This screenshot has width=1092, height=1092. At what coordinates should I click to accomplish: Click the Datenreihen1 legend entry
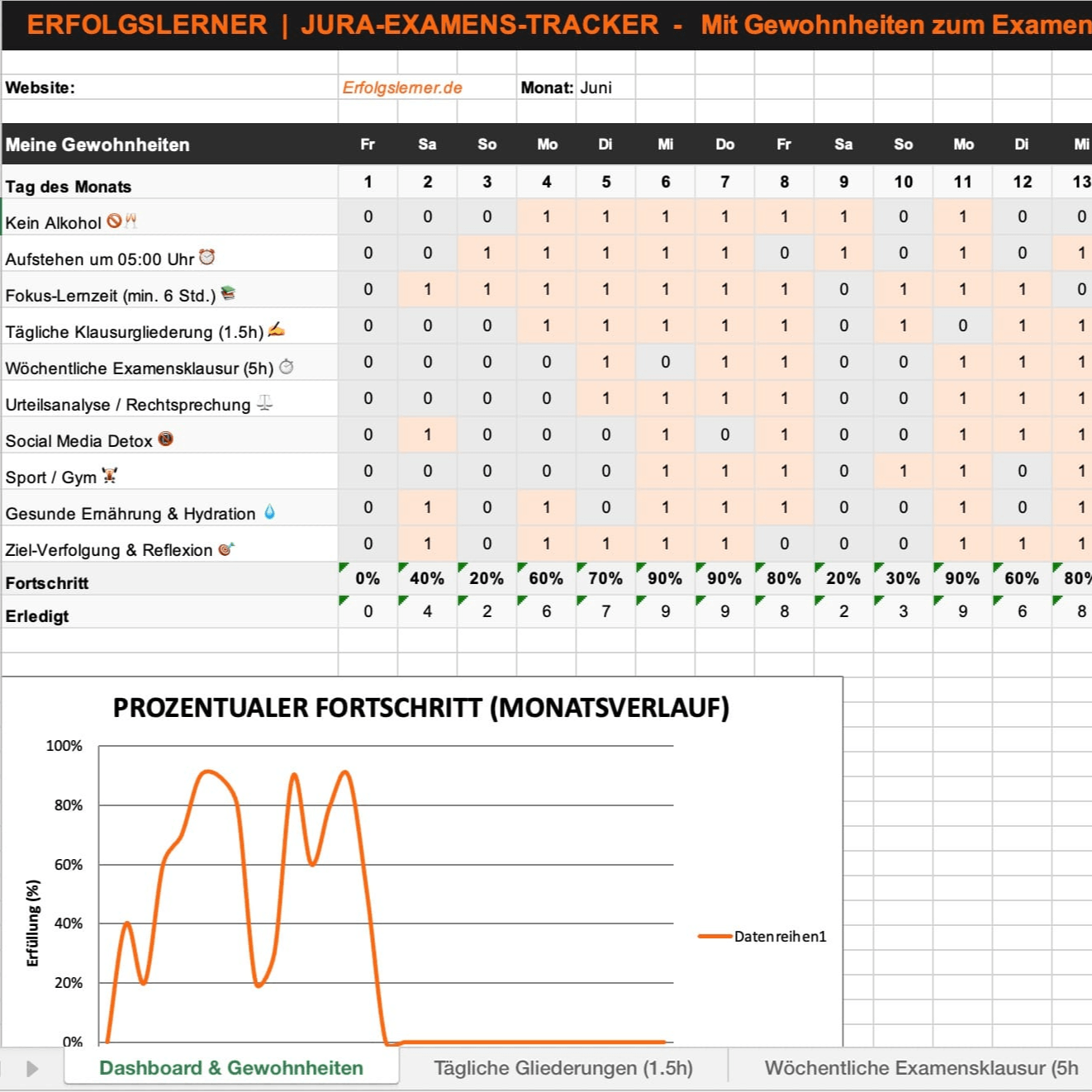(x=762, y=936)
